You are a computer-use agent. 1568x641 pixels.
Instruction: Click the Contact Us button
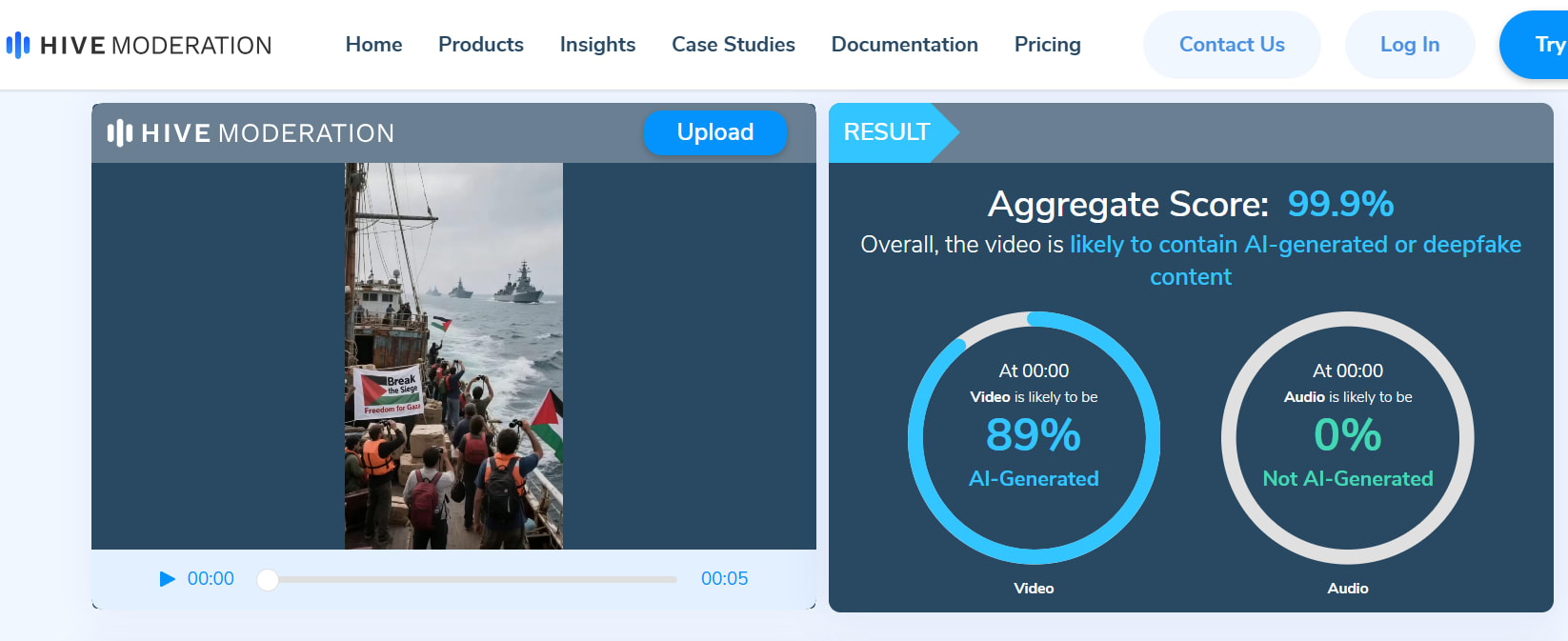[x=1231, y=45]
